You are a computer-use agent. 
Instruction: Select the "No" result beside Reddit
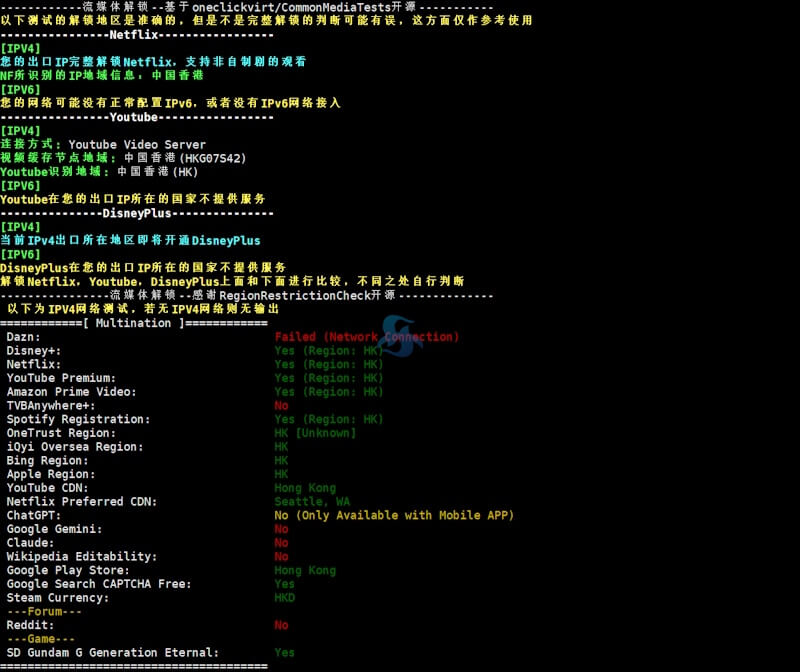click(x=281, y=625)
